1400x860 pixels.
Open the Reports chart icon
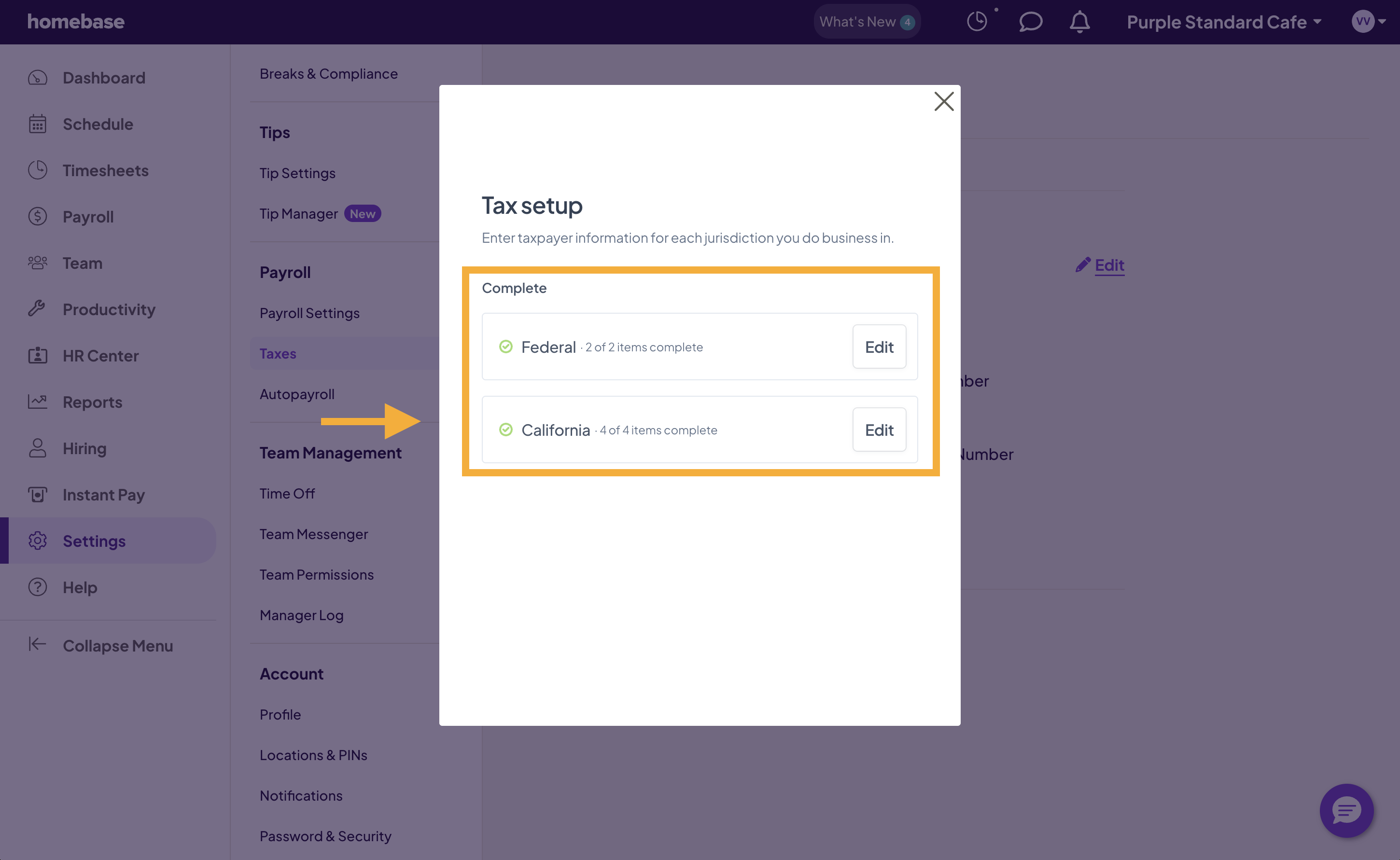[x=38, y=401]
